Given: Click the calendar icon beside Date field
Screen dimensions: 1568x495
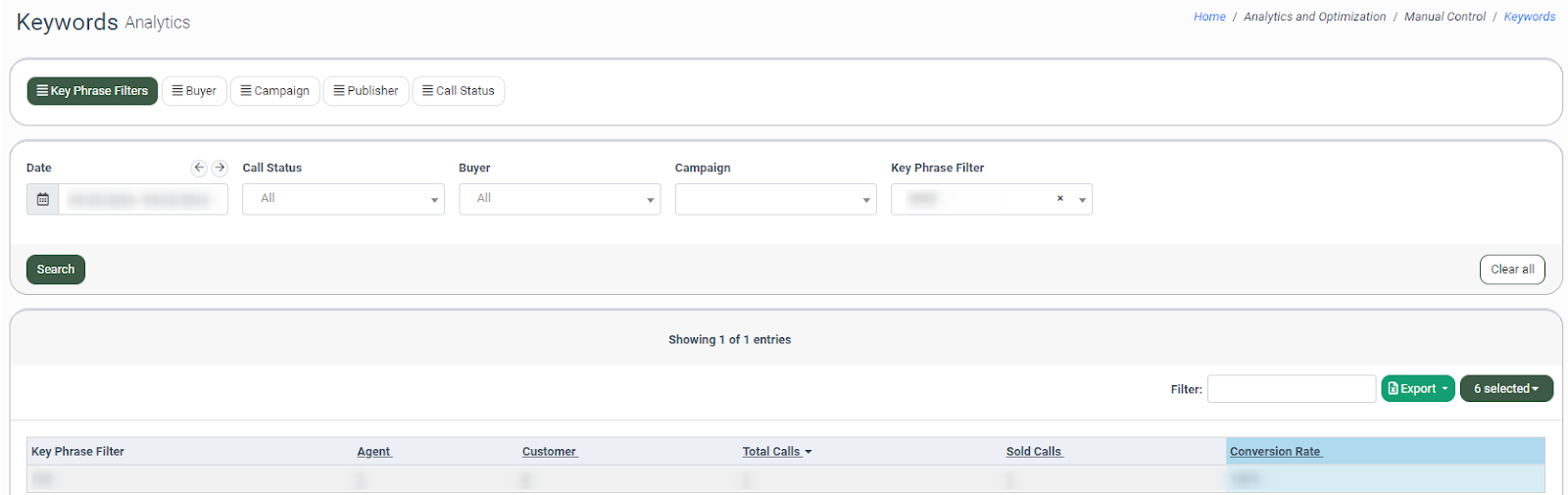Looking at the screenshot, I should 43,199.
